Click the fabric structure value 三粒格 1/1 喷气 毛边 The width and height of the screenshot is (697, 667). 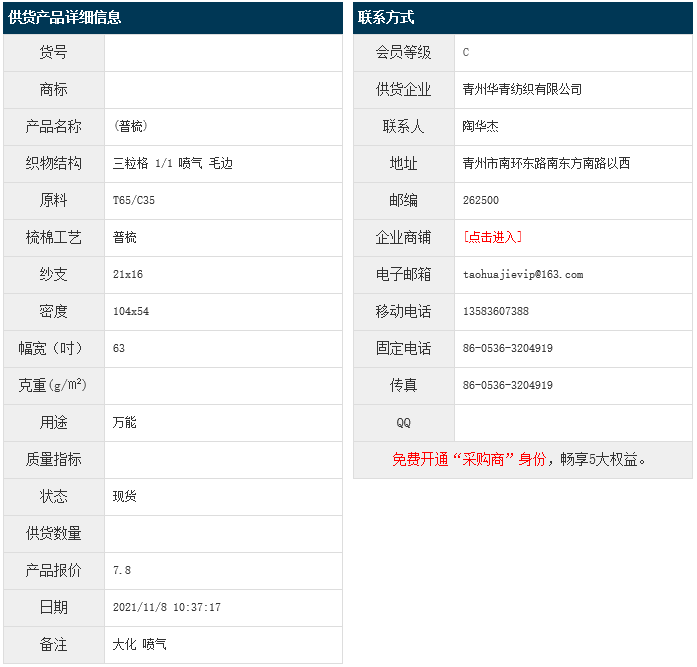(173, 163)
